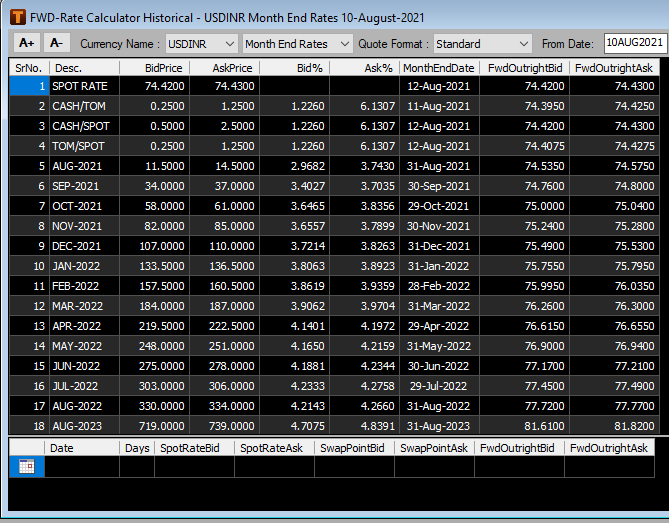The width and height of the screenshot is (669, 523).
Task: Click the SwapPointBid column header
Action: (354, 448)
